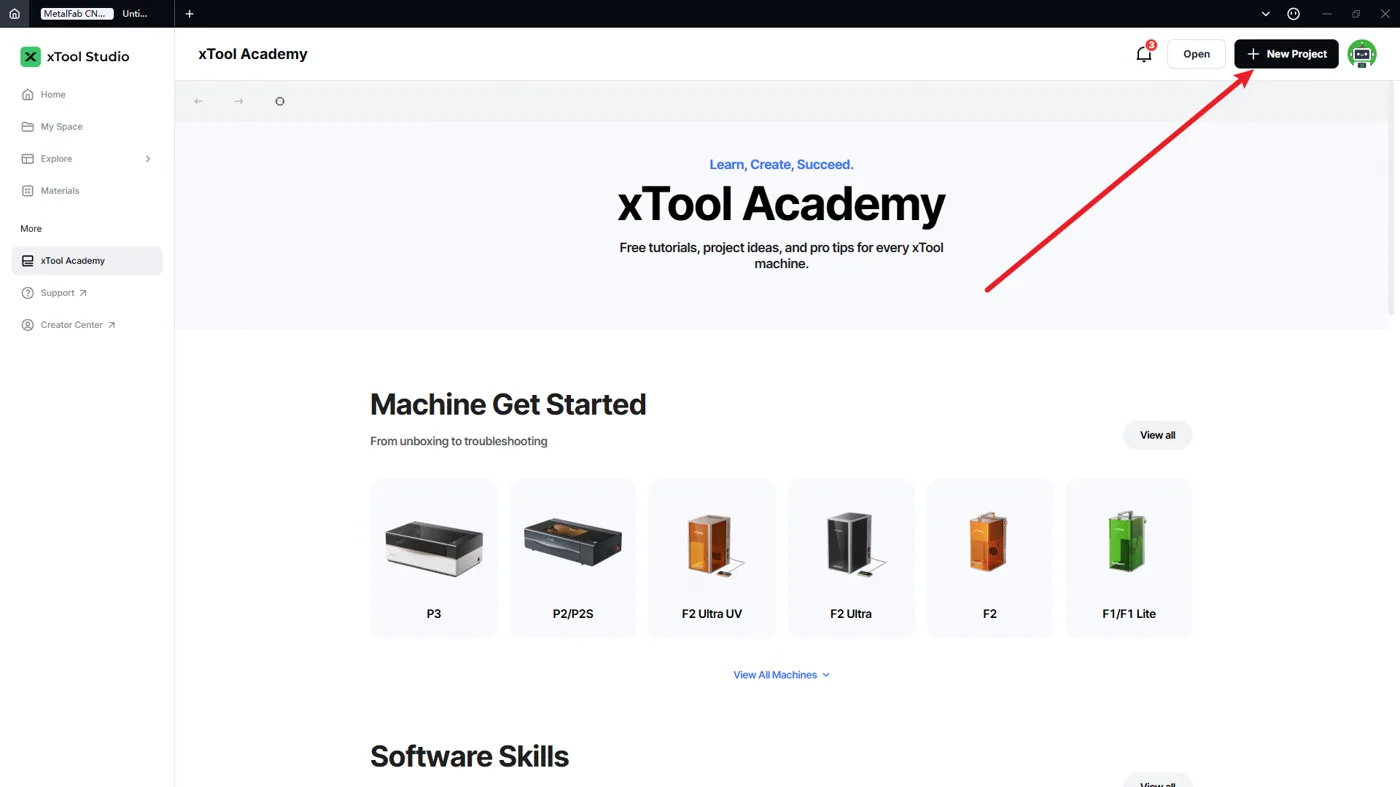
Task: Click the clock icon in the title bar
Action: tap(1293, 14)
